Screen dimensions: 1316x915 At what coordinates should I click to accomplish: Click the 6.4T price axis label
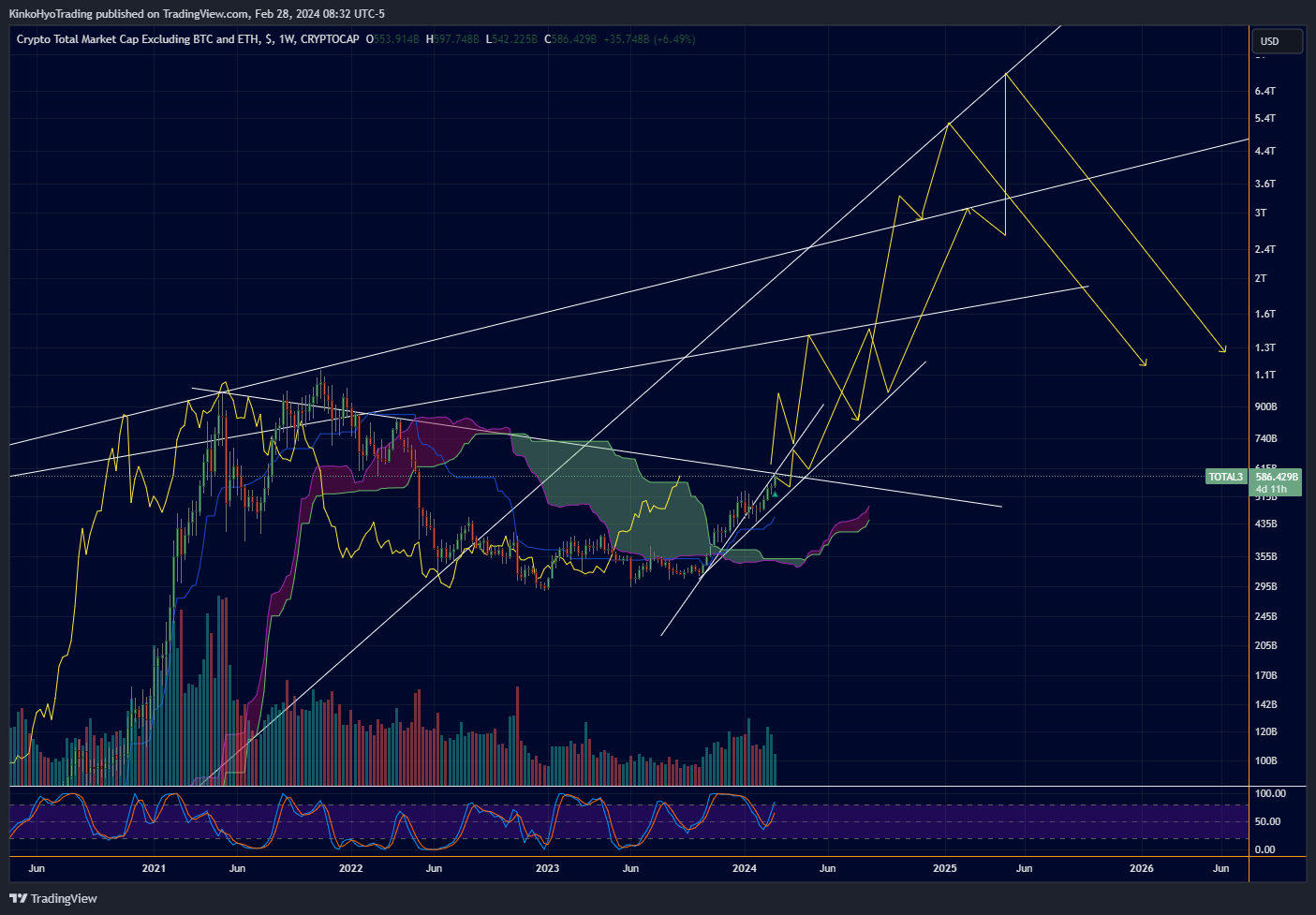coord(1264,91)
